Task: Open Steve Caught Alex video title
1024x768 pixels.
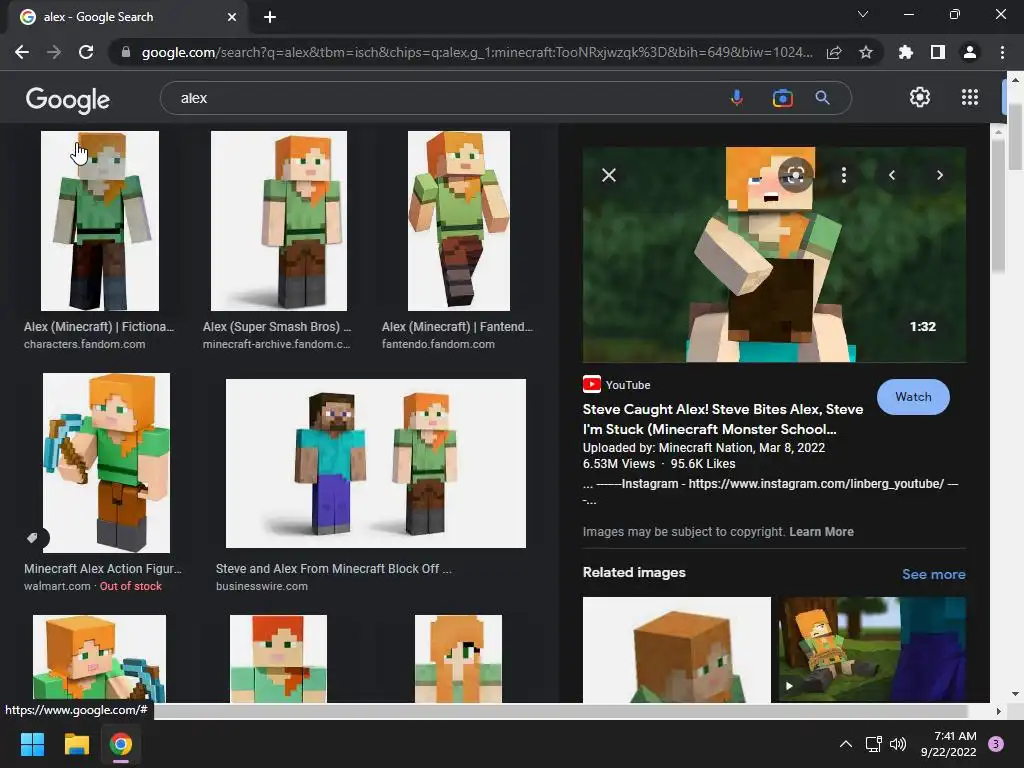Action: click(723, 419)
